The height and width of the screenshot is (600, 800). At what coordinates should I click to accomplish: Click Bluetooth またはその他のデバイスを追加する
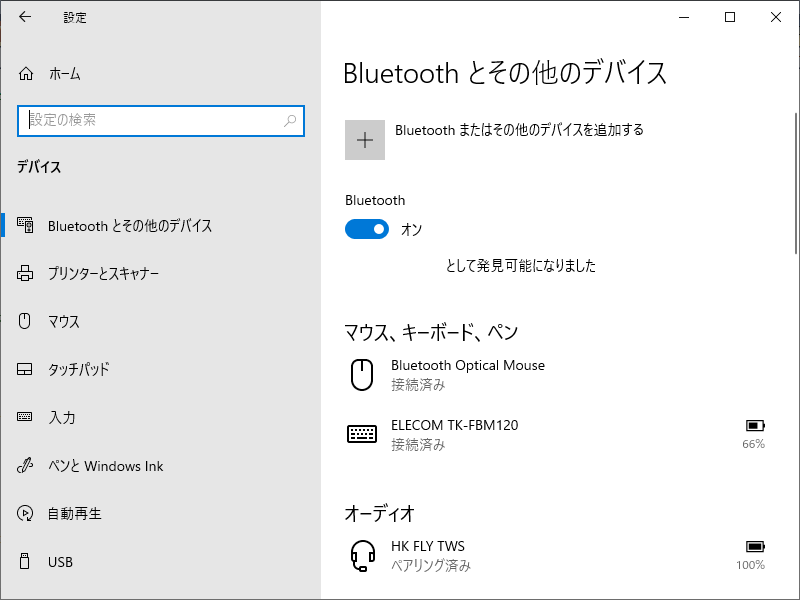(519, 130)
